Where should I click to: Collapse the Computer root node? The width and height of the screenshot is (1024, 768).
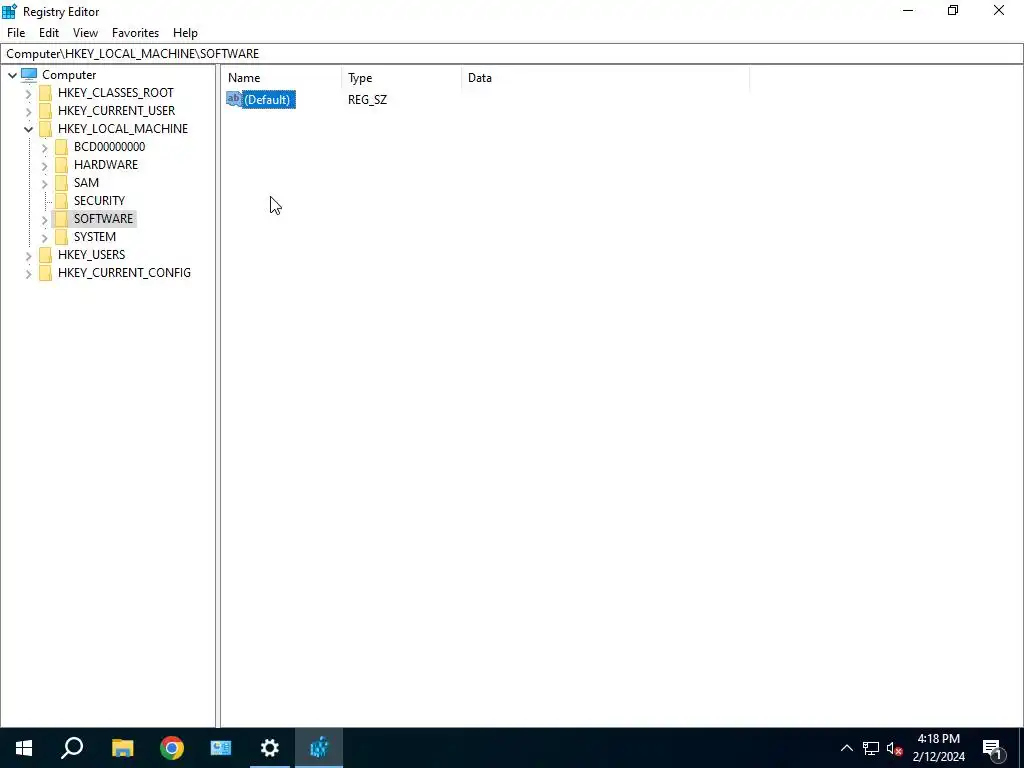12,75
